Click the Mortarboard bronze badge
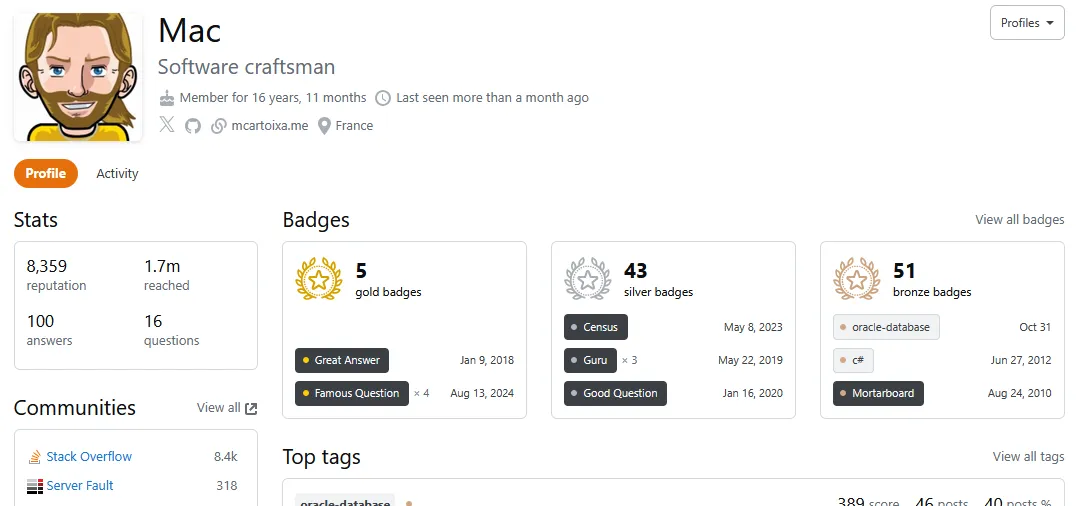Image resolution: width=1079 pixels, height=506 pixels. 878,393
